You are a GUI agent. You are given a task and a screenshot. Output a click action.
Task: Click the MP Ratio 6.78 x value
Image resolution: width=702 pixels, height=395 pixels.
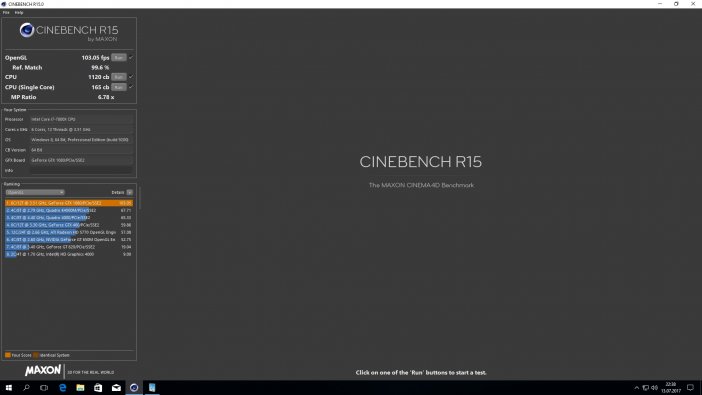point(106,97)
